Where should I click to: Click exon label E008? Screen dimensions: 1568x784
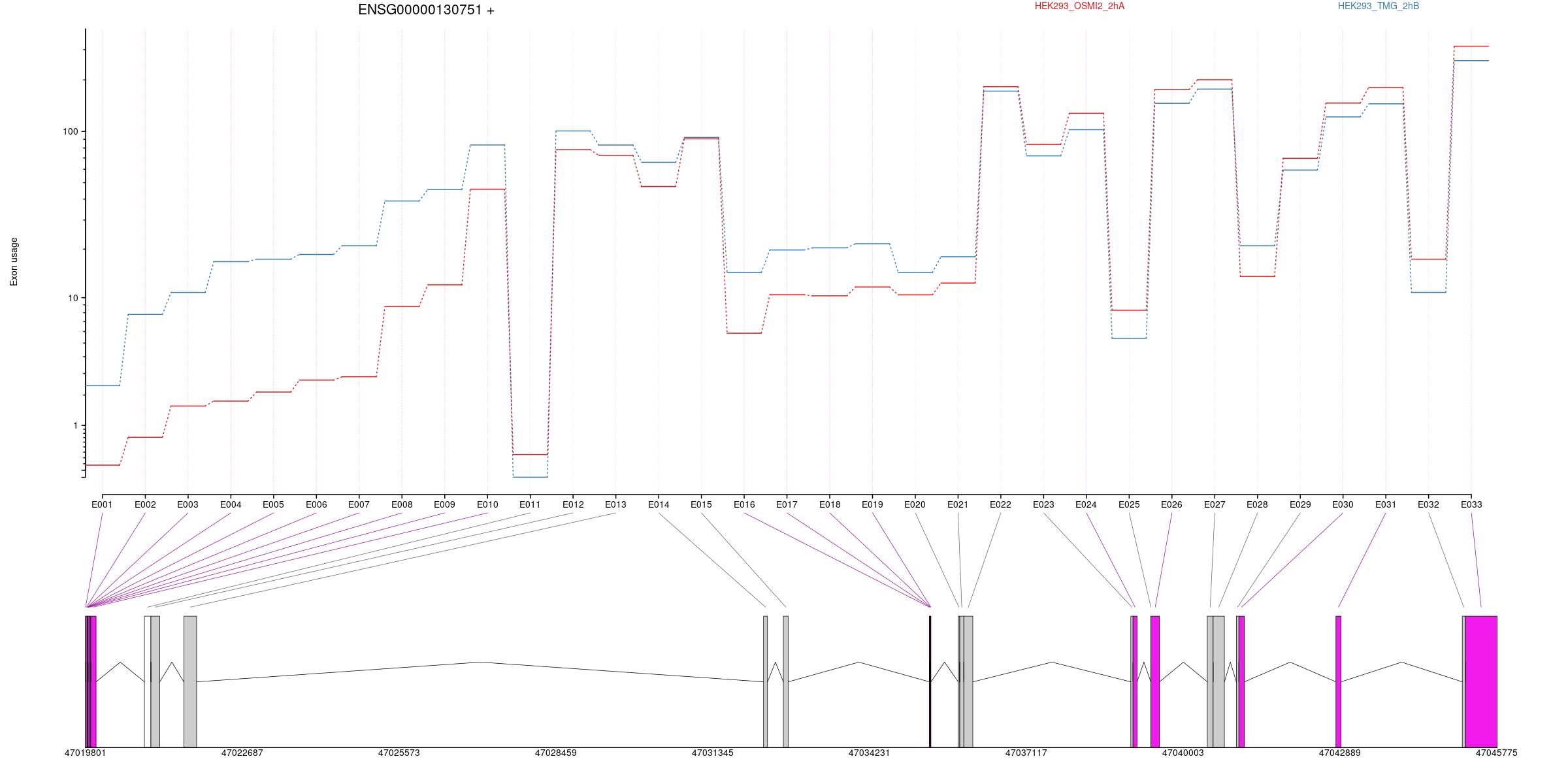tap(402, 504)
